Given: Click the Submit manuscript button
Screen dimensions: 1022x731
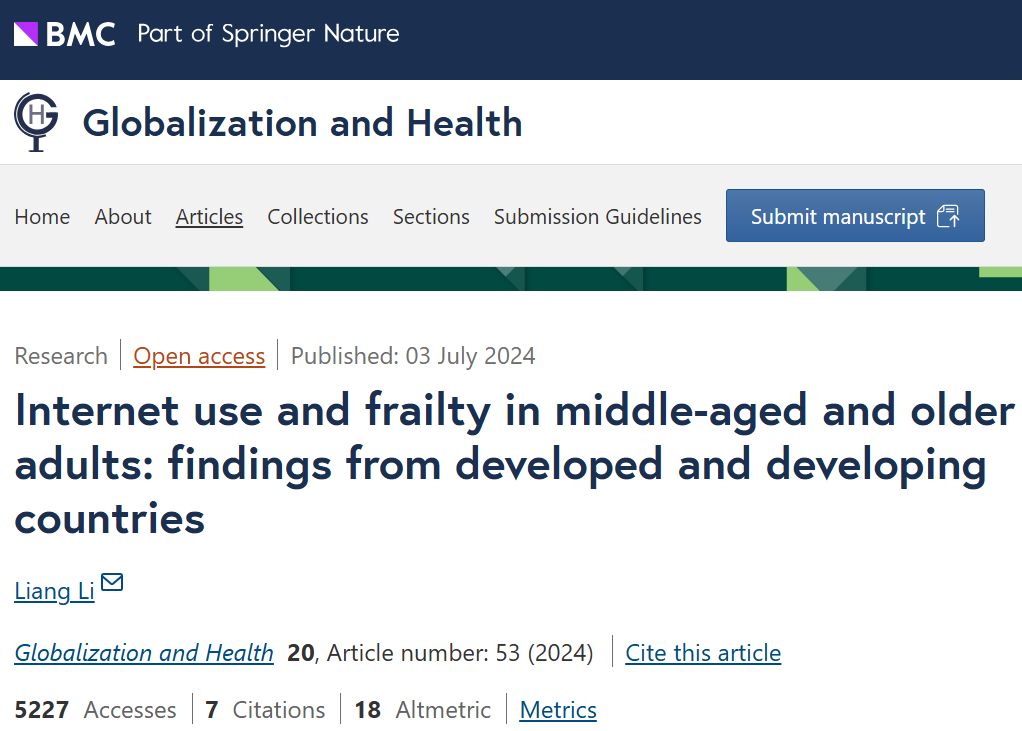Looking at the screenshot, I should coord(855,216).
